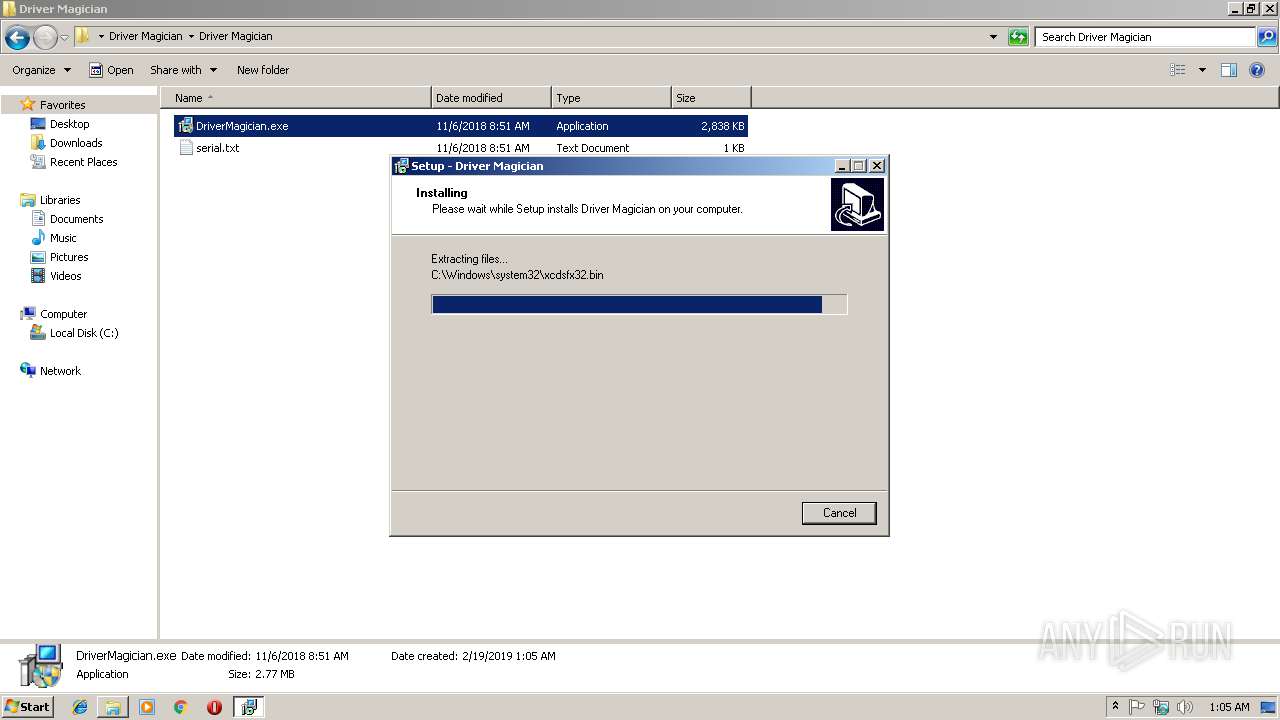Click the setup wizard computer image
Viewport: 1280px width, 720px height.
coord(857,205)
